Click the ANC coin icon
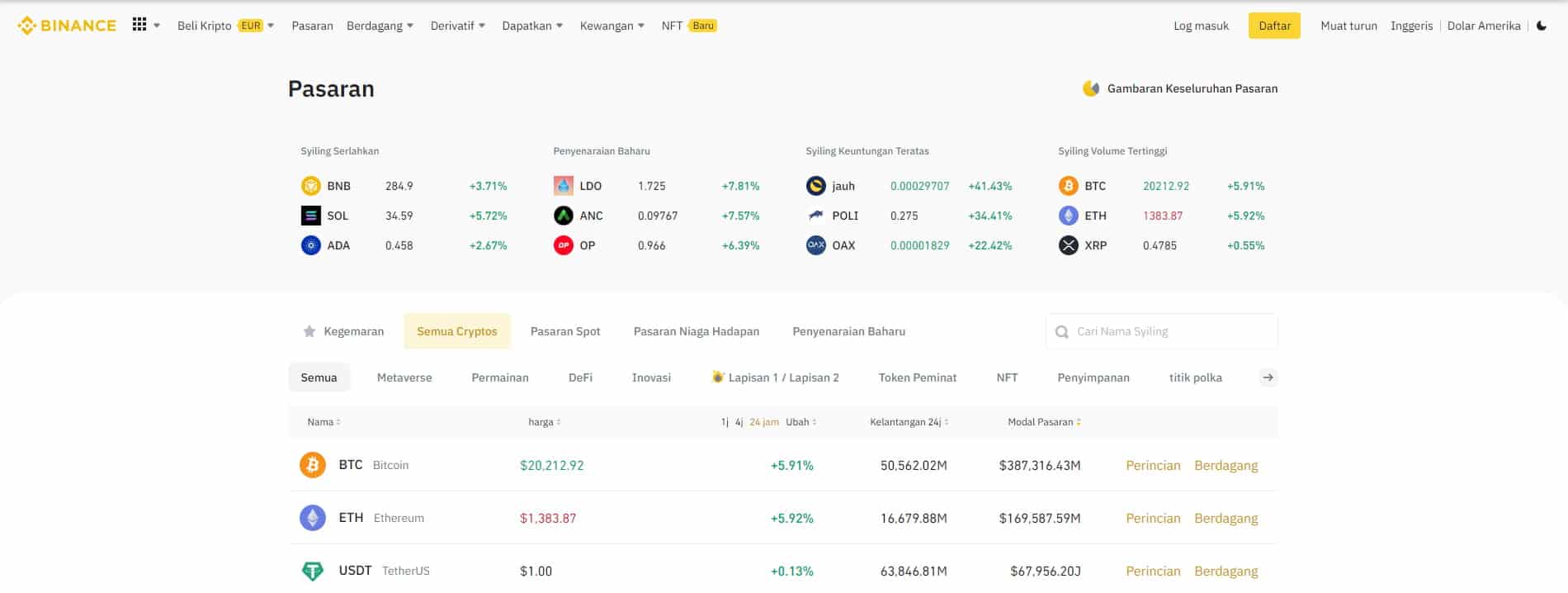Screen dimensions: 1568x593 coord(563,216)
